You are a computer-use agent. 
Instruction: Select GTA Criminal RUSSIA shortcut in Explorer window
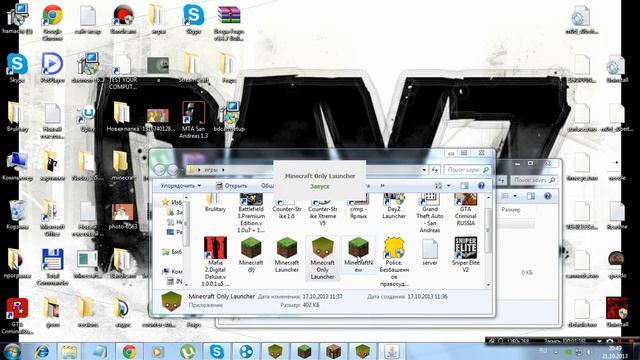pos(465,211)
